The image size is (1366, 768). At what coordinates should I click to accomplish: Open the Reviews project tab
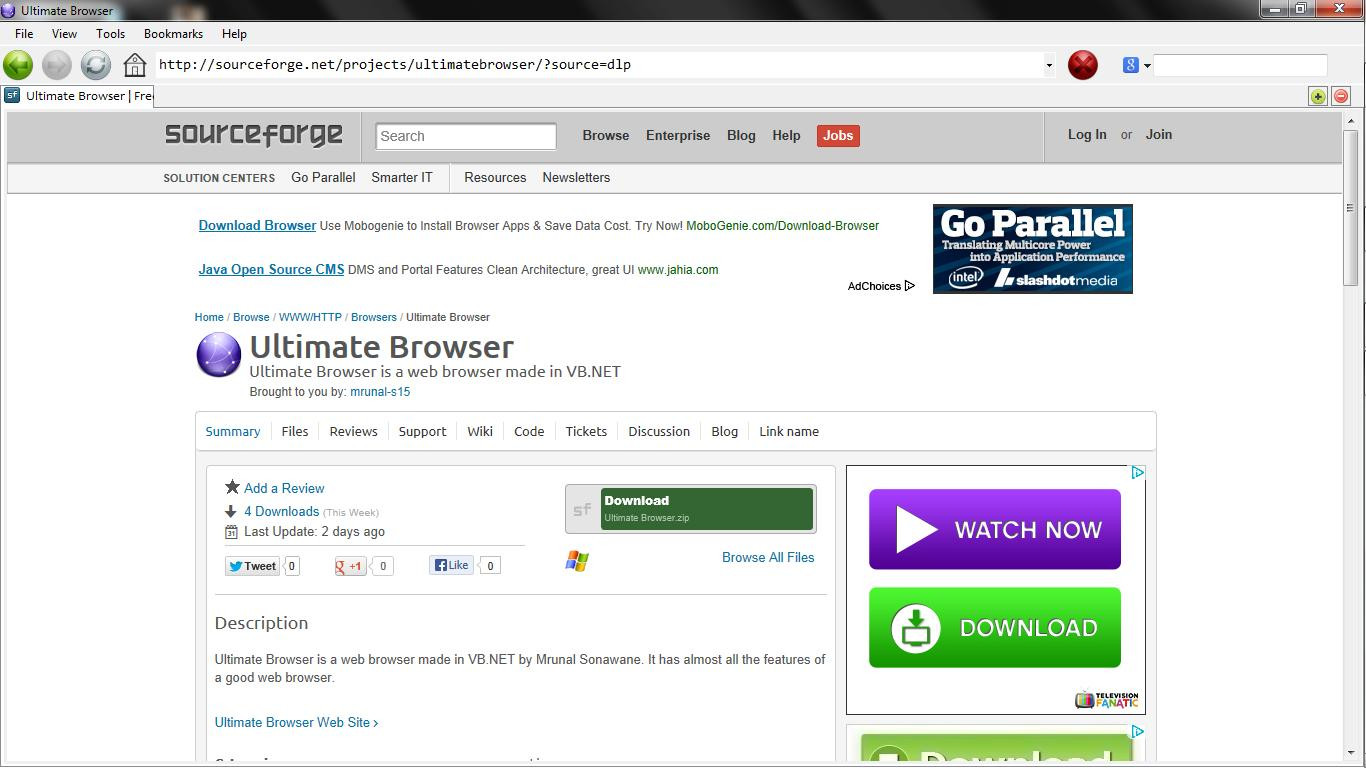(354, 431)
